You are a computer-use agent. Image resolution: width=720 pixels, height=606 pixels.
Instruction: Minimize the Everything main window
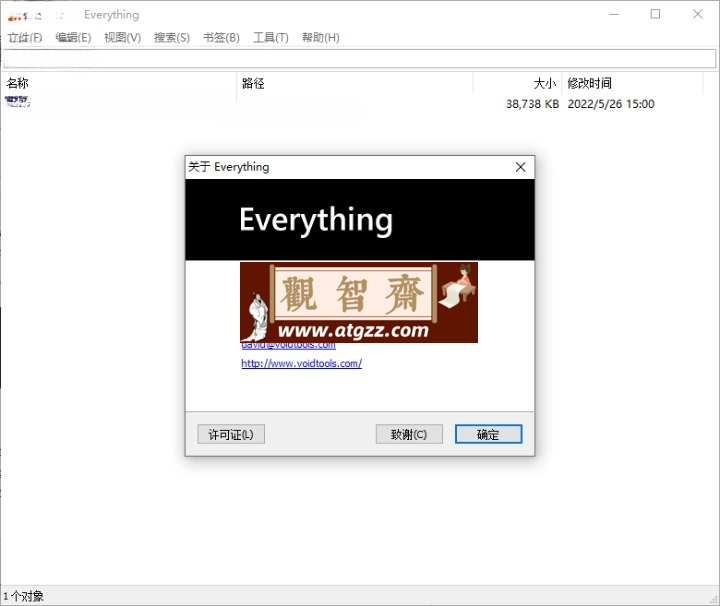point(614,14)
